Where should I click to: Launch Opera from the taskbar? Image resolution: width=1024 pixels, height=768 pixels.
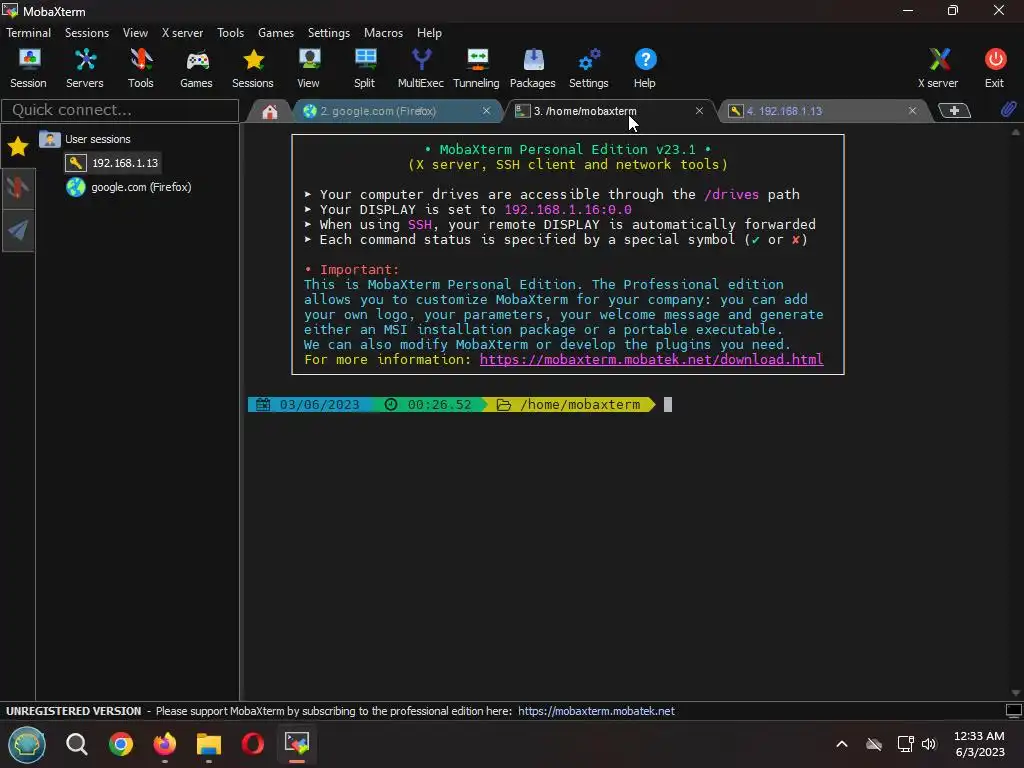click(x=253, y=744)
